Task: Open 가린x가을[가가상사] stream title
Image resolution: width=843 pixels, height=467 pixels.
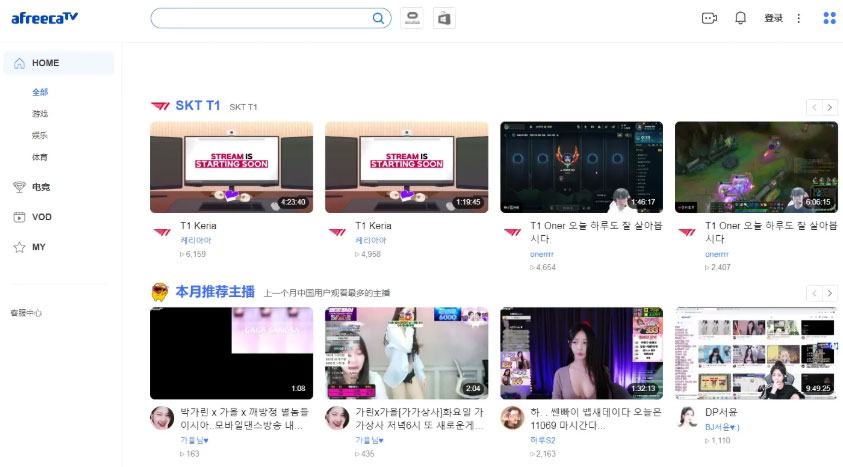Action: pos(419,419)
